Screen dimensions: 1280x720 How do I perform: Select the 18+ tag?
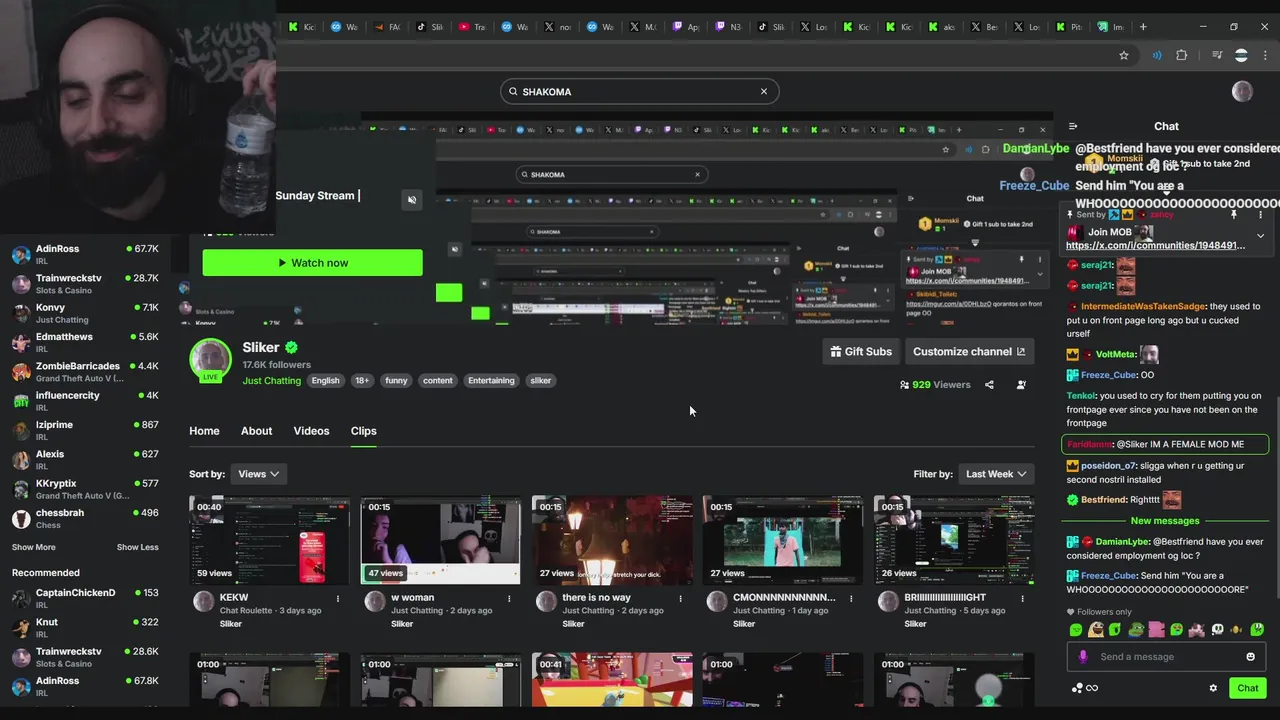362,380
